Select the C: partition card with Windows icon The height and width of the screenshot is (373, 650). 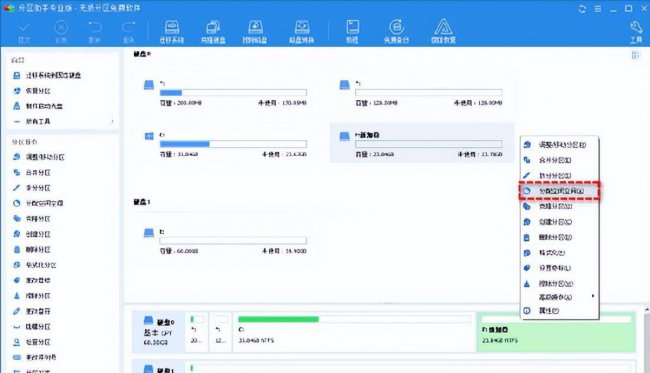(226, 143)
